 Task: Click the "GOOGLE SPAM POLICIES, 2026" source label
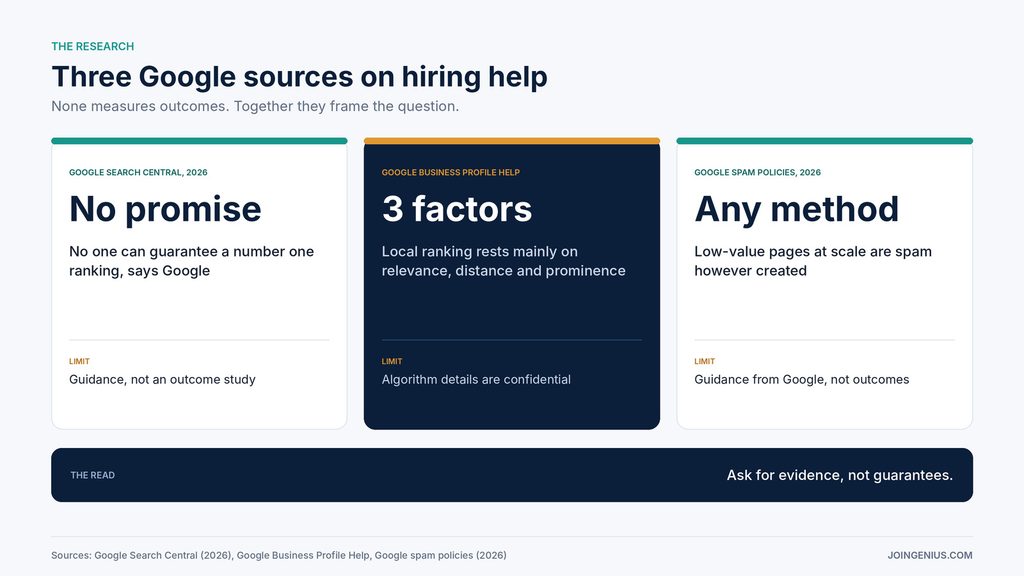758,172
